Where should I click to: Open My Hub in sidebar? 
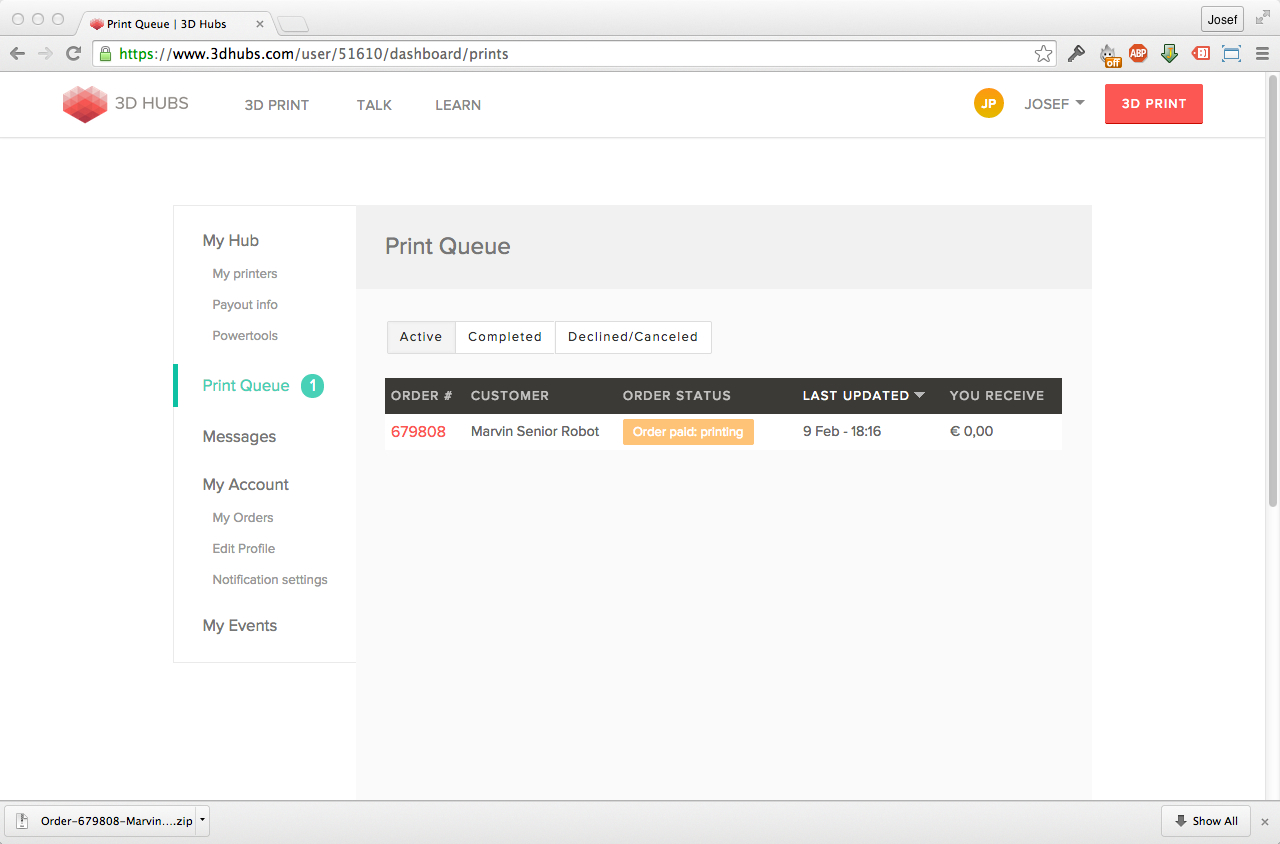click(x=231, y=240)
